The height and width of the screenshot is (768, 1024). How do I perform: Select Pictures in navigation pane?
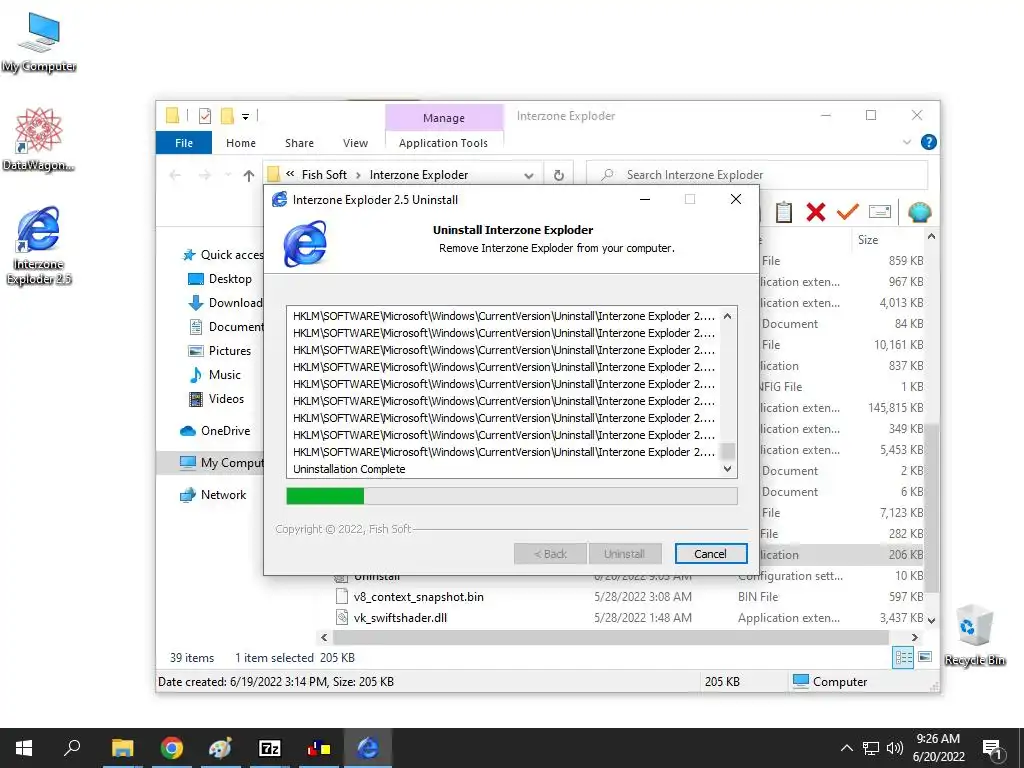[x=220, y=351]
